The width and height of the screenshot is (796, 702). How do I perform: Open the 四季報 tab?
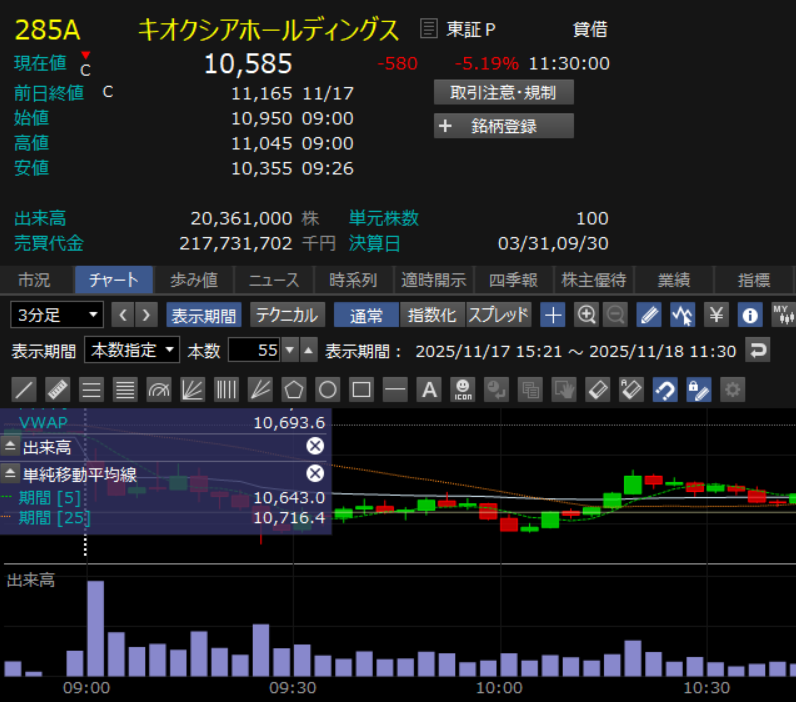tap(514, 280)
